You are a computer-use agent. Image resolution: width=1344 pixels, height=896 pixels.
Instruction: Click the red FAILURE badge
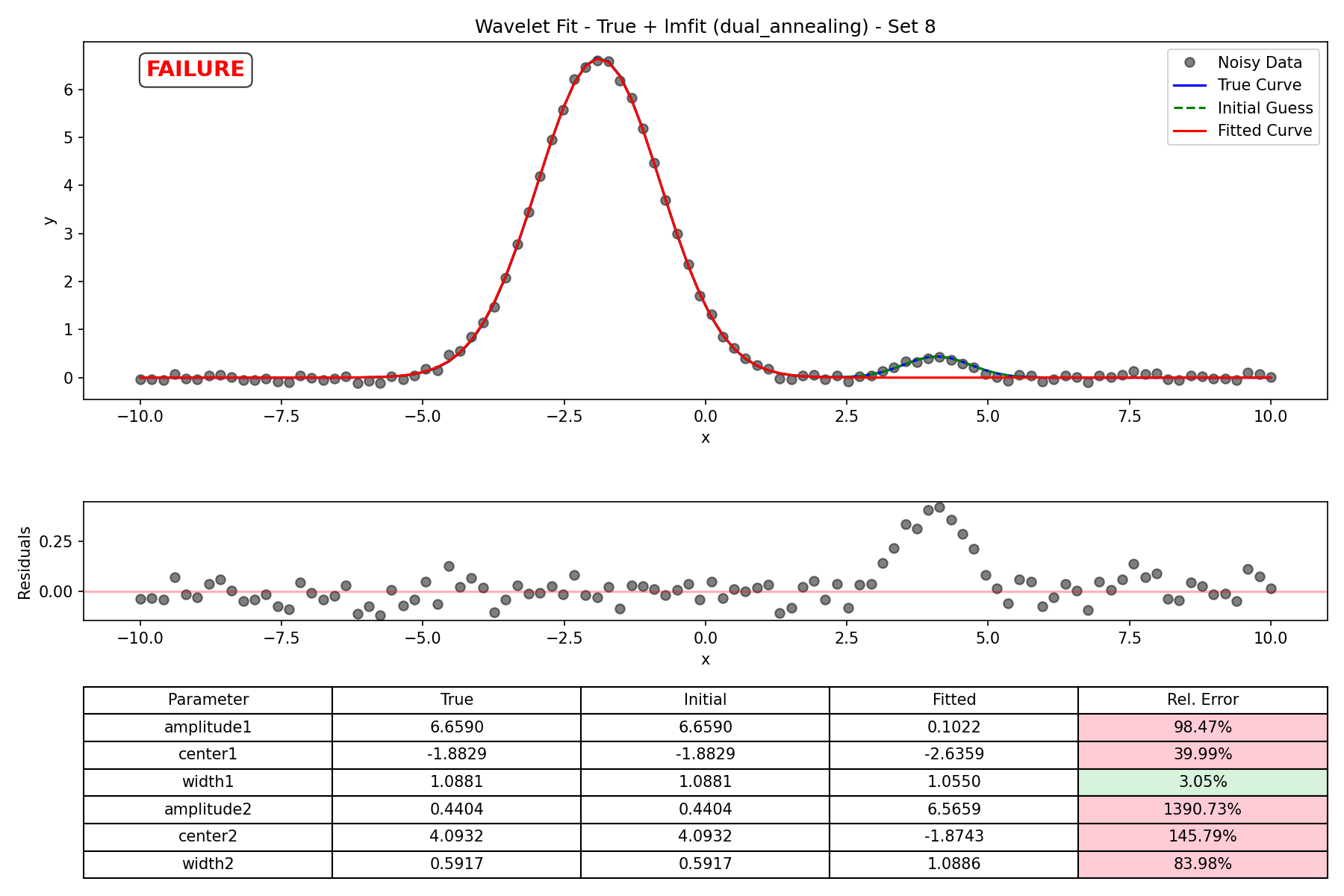pyautogui.click(x=196, y=69)
